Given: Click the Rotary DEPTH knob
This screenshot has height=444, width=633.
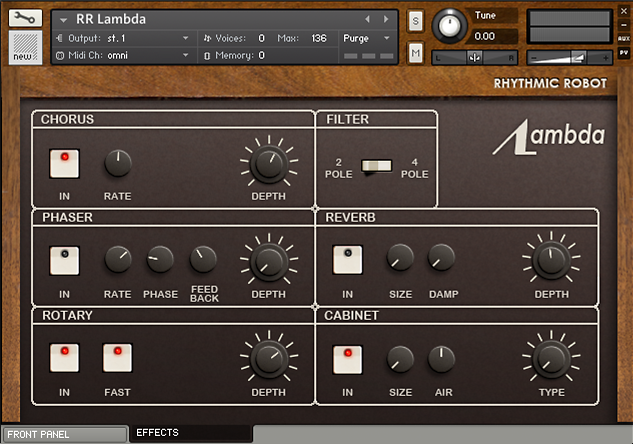Looking at the screenshot, I should 269,359.
